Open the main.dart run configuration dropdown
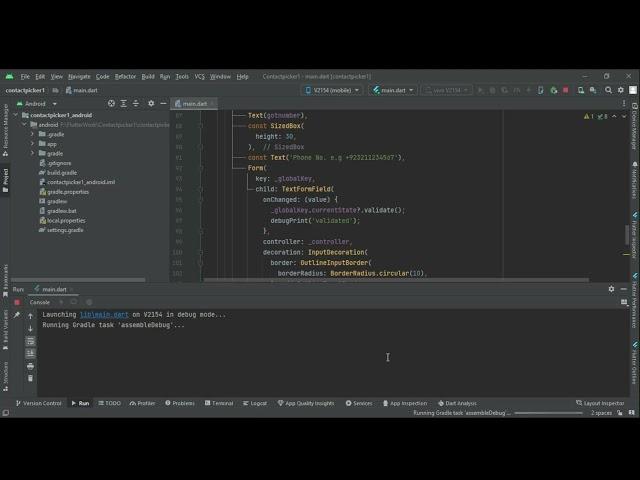Image resolution: width=640 pixels, height=480 pixels. (x=393, y=90)
